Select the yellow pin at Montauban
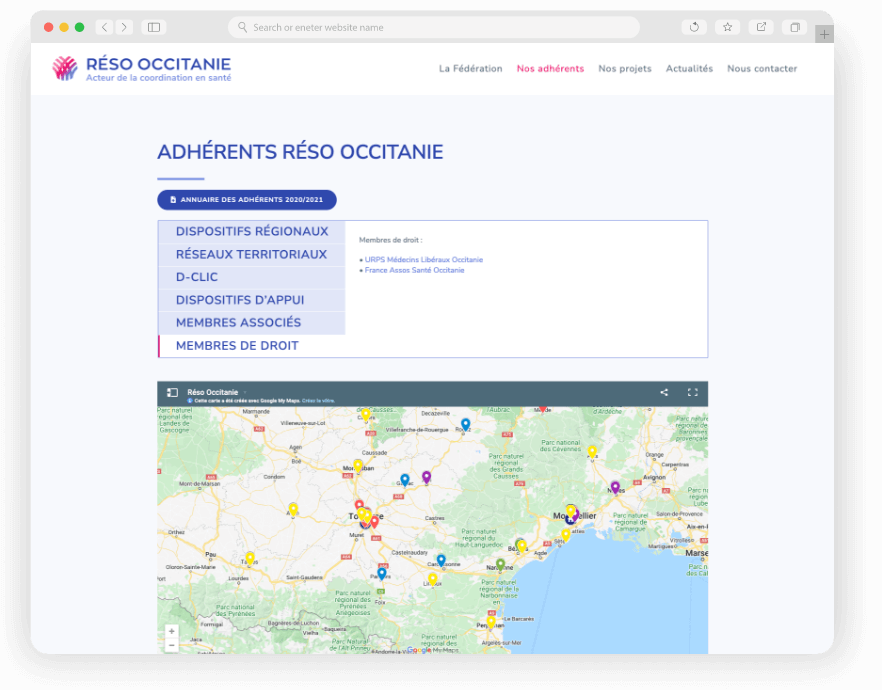This screenshot has height=690, width=882. pos(358,466)
